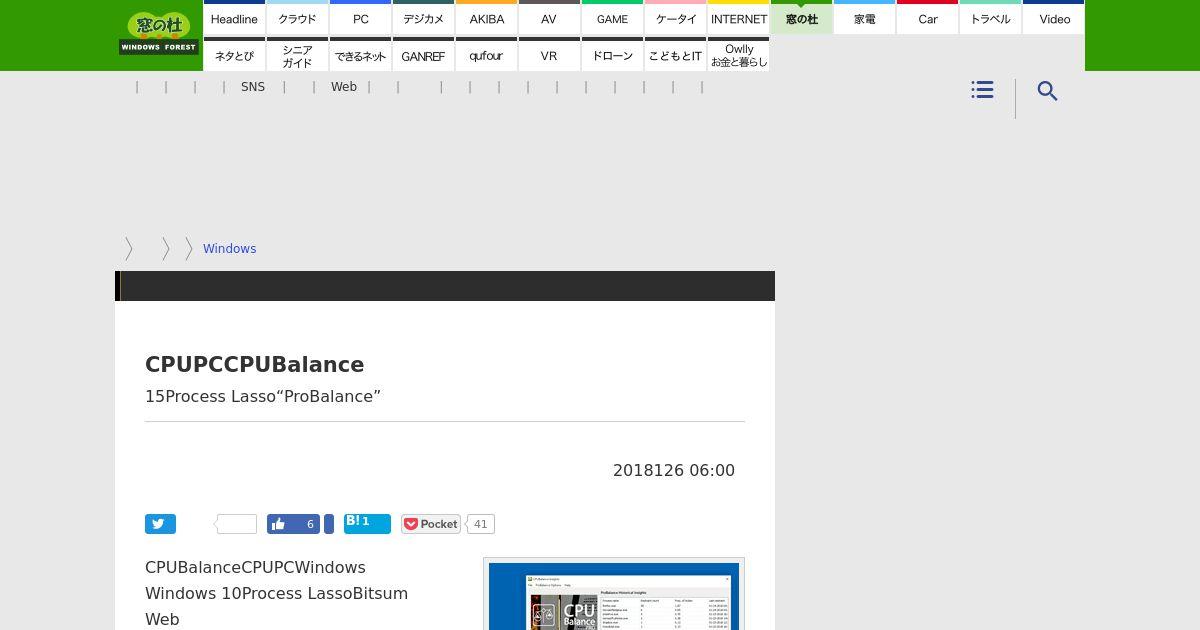Image resolution: width=1200 pixels, height=630 pixels.
Task: Open the CPUBalance screenshot thumbnail
Action: click(x=614, y=594)
